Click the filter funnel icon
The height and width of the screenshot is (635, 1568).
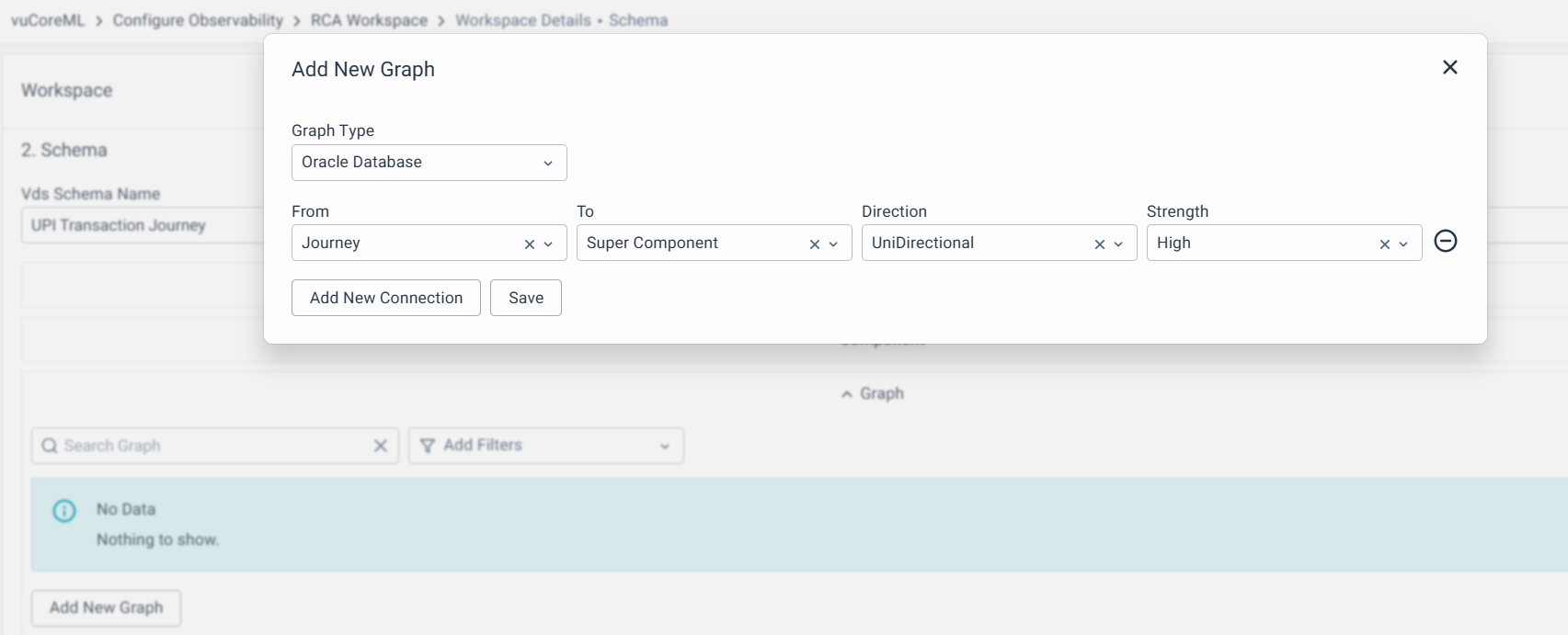pyautogui.click(x=428, y=446)
